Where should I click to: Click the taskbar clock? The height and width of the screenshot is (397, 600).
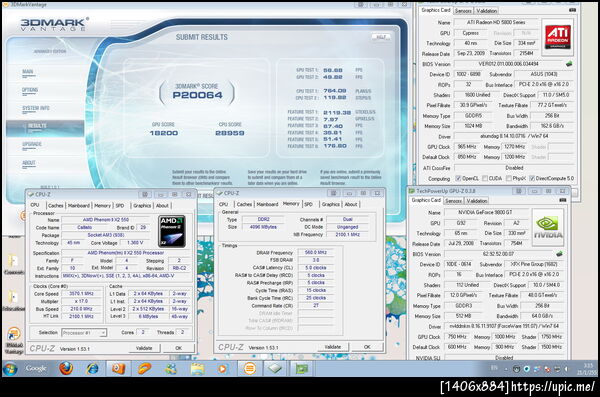coord(587,369)
